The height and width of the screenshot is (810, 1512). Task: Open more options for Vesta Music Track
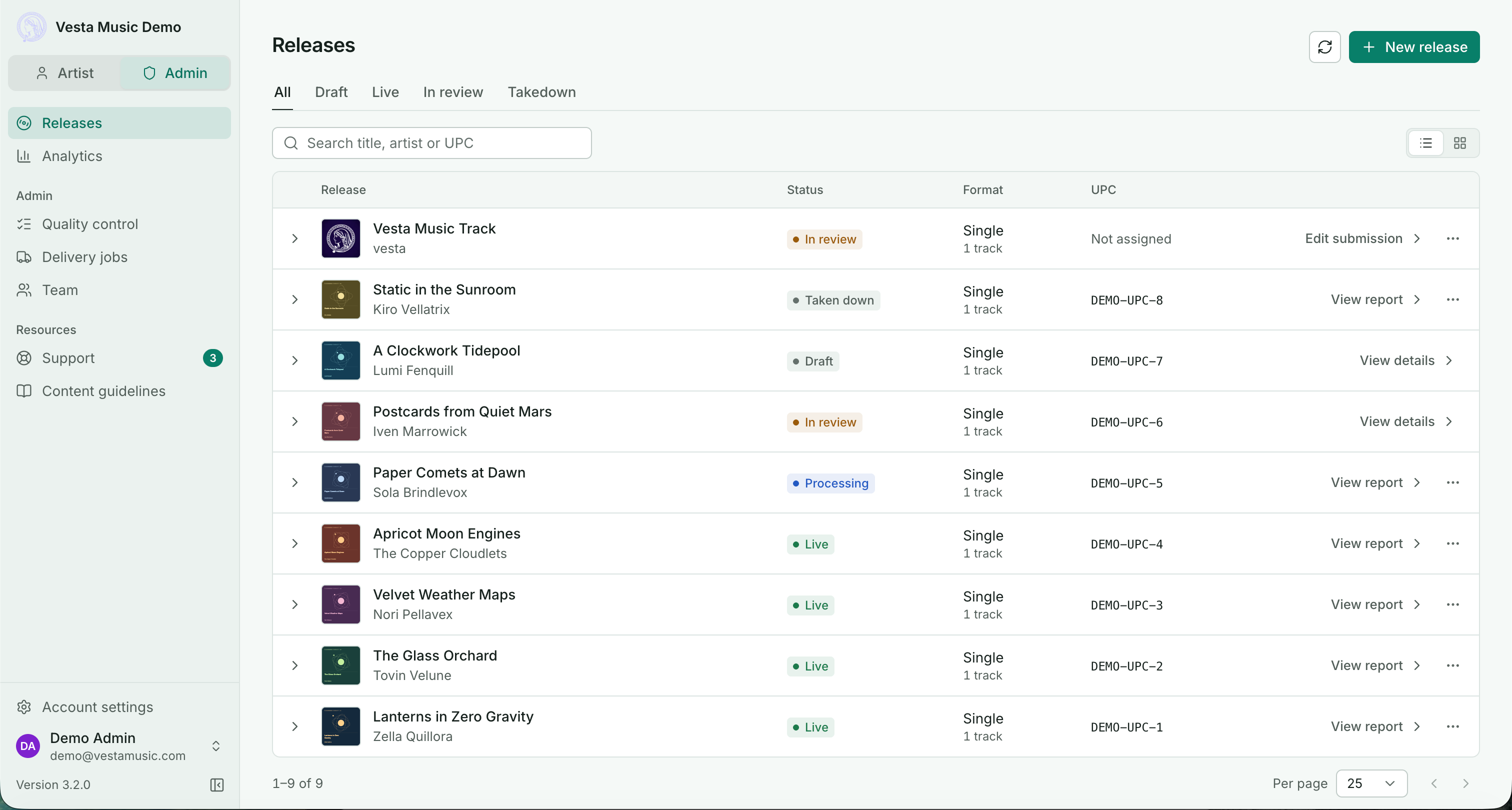pos(1452,238)
